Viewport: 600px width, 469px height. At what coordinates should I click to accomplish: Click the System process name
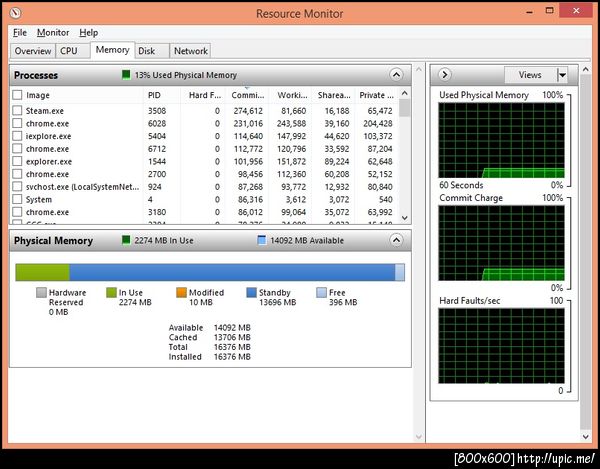pyautogui.click(x=39, y=199)
